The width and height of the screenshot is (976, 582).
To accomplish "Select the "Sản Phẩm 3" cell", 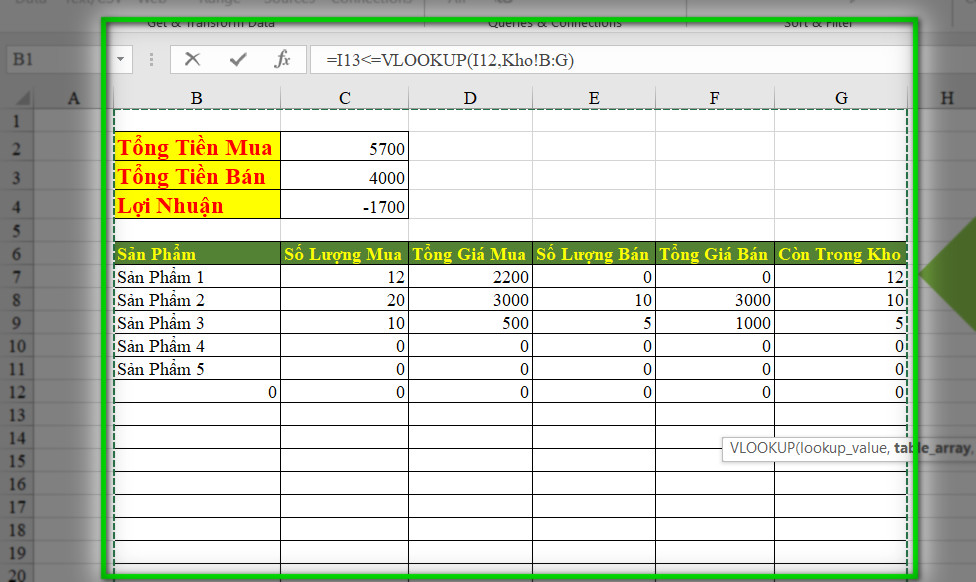I will pyautogui.click(x=197, y=322).
